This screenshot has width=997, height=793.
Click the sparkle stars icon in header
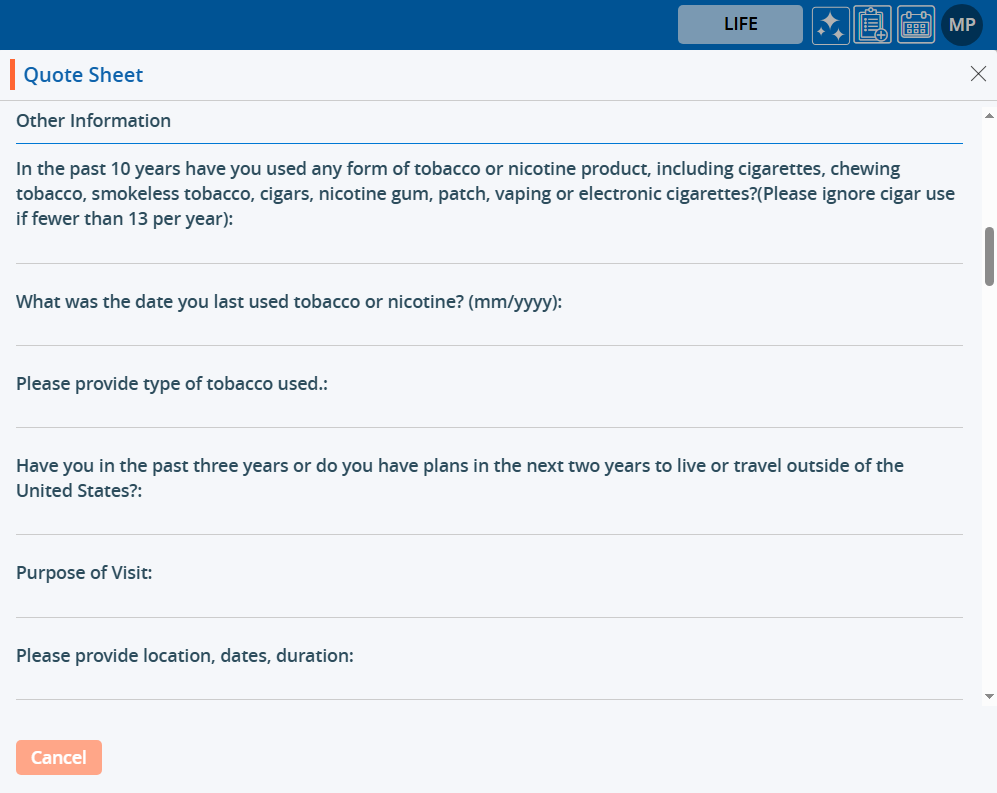(x=830, y=25)
